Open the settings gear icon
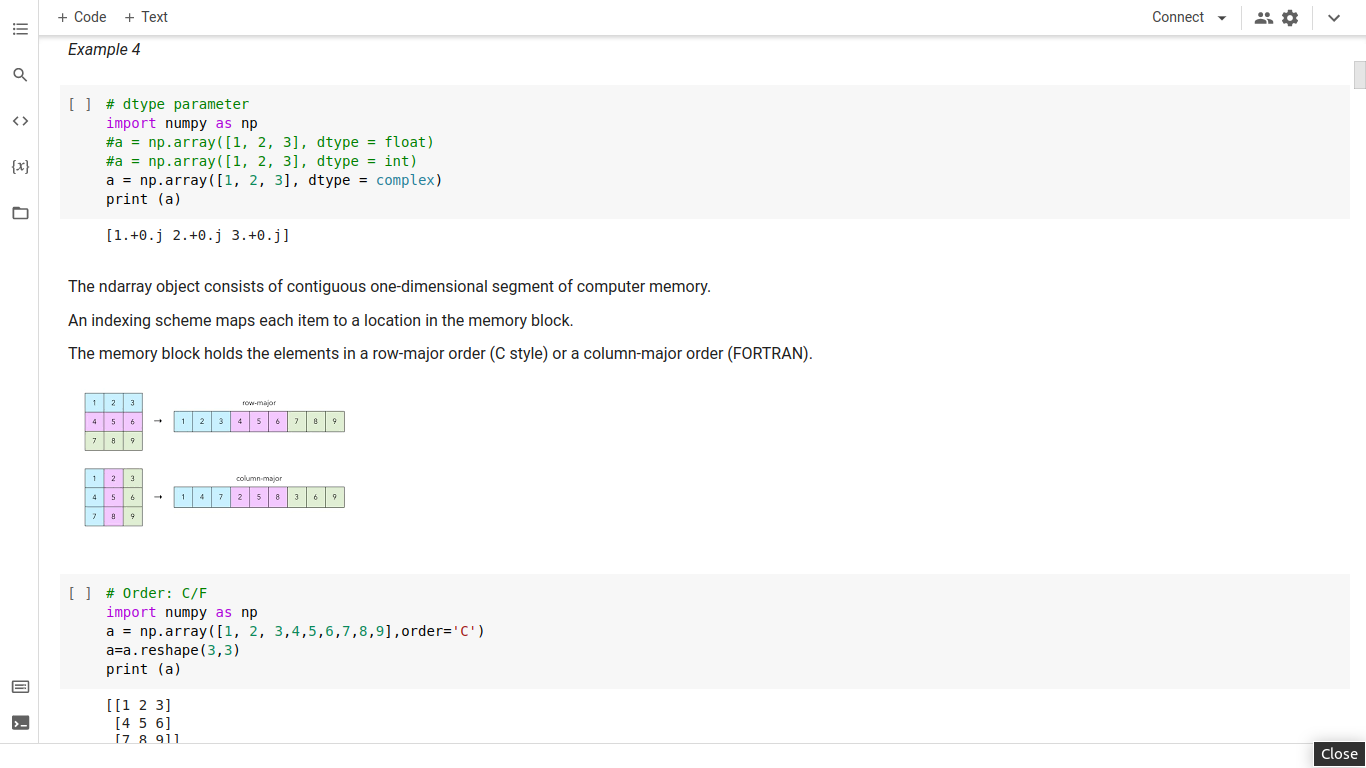Viewport: 1366px width, 768px height. (x=1290, y=18)
